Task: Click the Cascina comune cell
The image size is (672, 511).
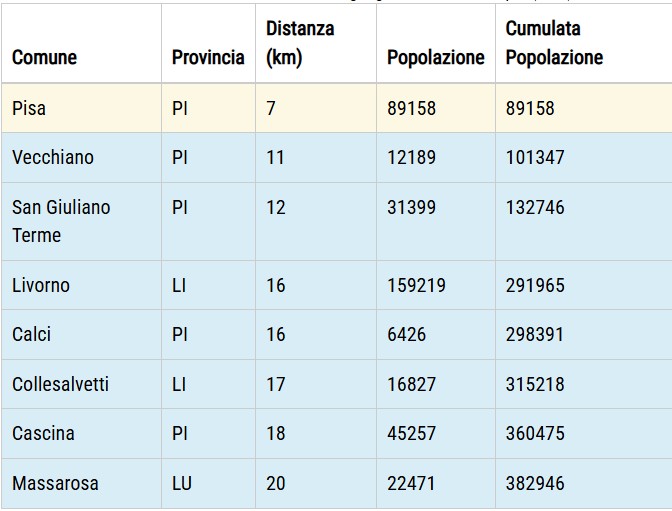Action: (43, 433)
